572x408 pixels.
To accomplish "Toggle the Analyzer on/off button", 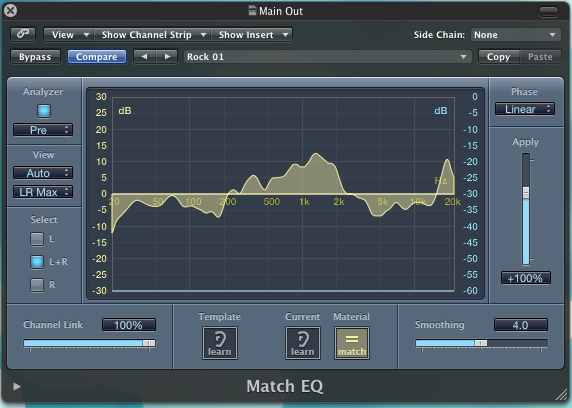I will tap(44, 111).
